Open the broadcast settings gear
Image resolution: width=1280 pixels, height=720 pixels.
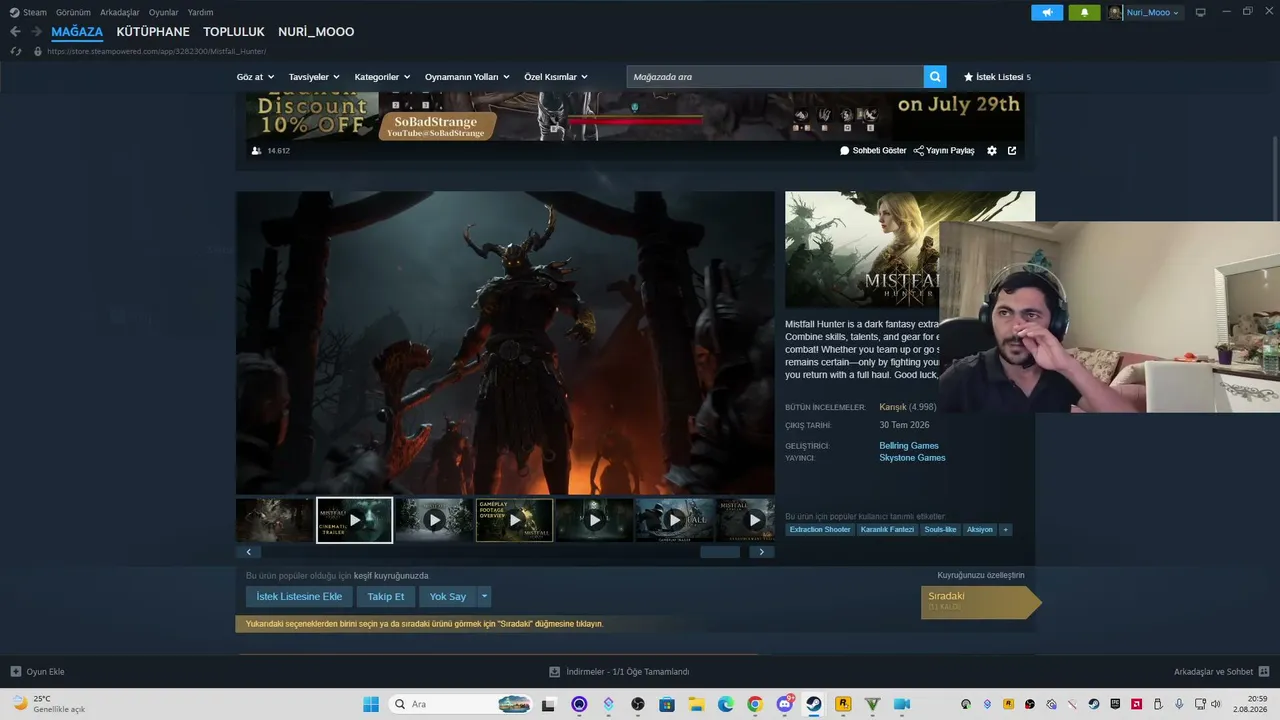tap(992, 151)
